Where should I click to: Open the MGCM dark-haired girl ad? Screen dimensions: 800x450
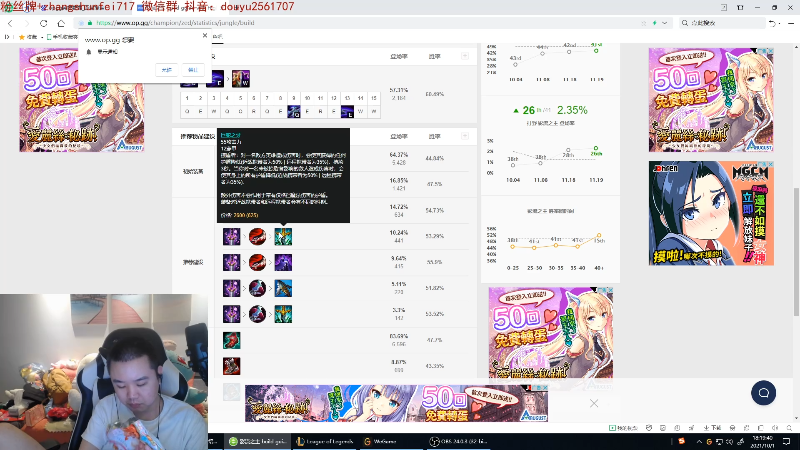pos(711,213)
